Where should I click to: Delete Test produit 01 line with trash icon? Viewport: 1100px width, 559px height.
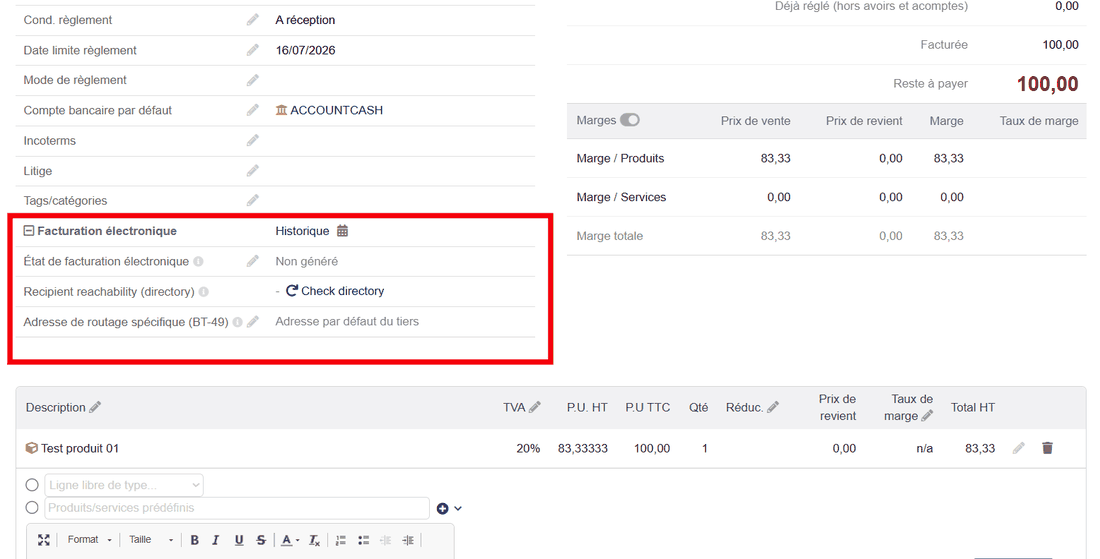pyautogui.click(x=1047, y=447)
